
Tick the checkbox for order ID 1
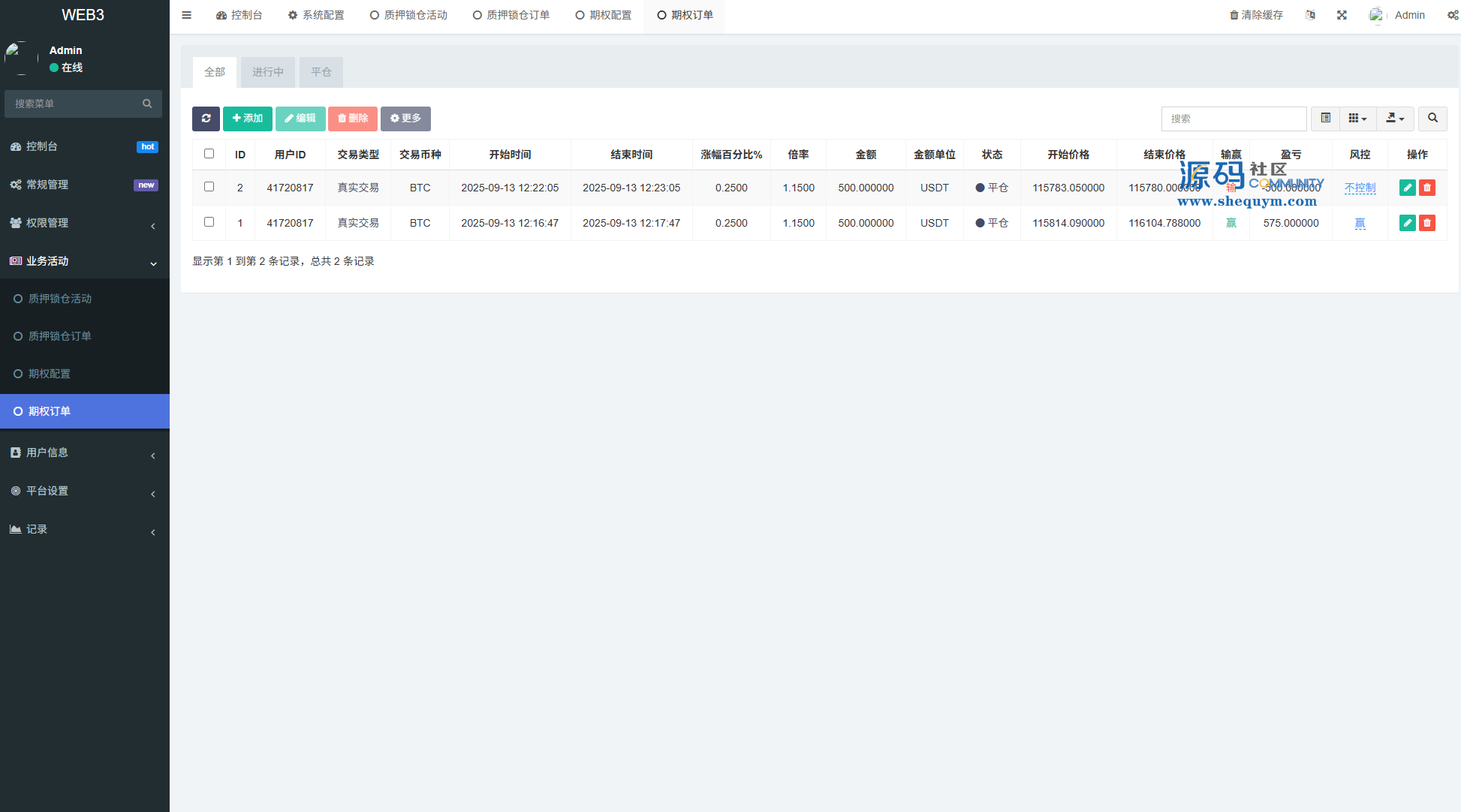point(209,222)
